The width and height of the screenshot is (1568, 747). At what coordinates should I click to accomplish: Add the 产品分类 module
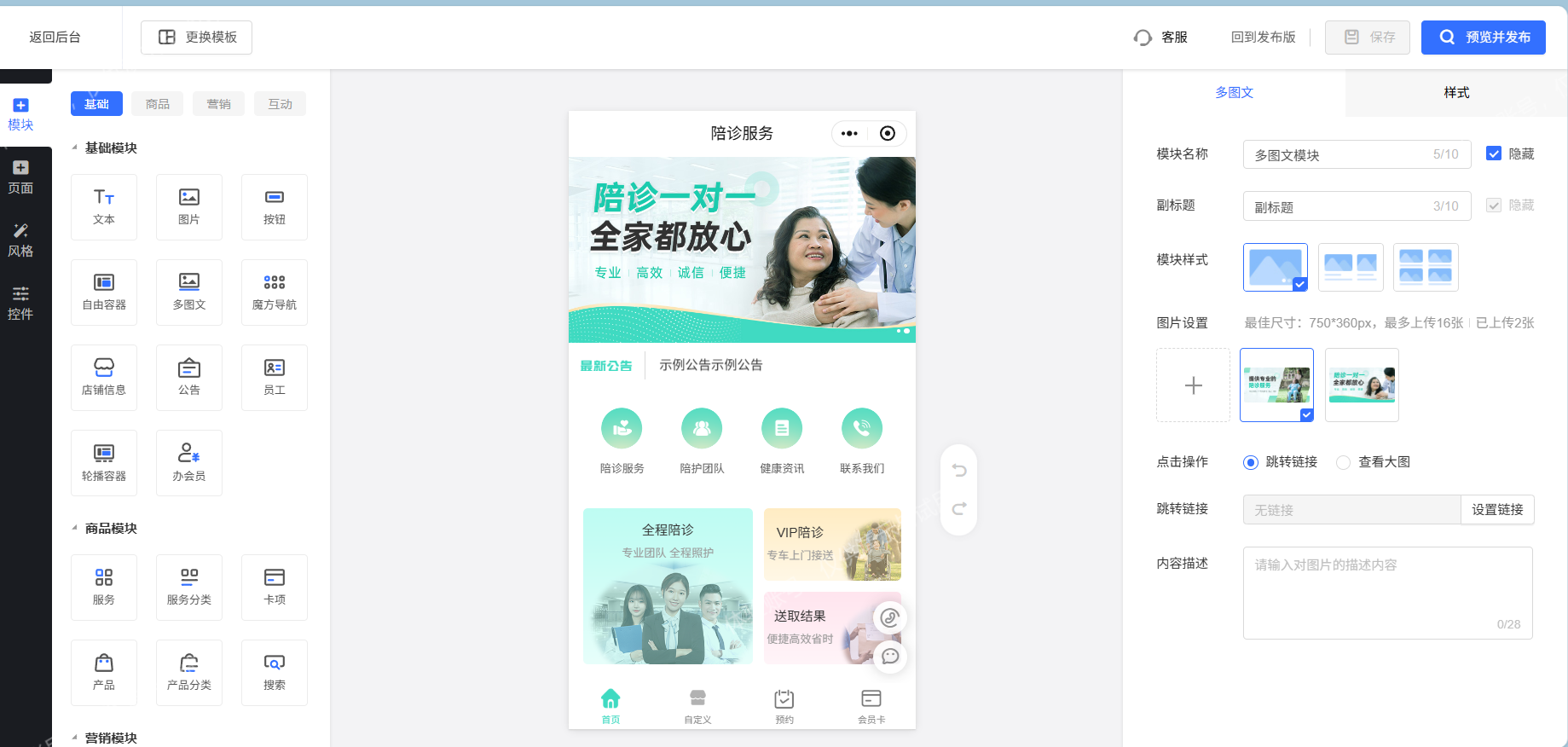coord(189,673)
